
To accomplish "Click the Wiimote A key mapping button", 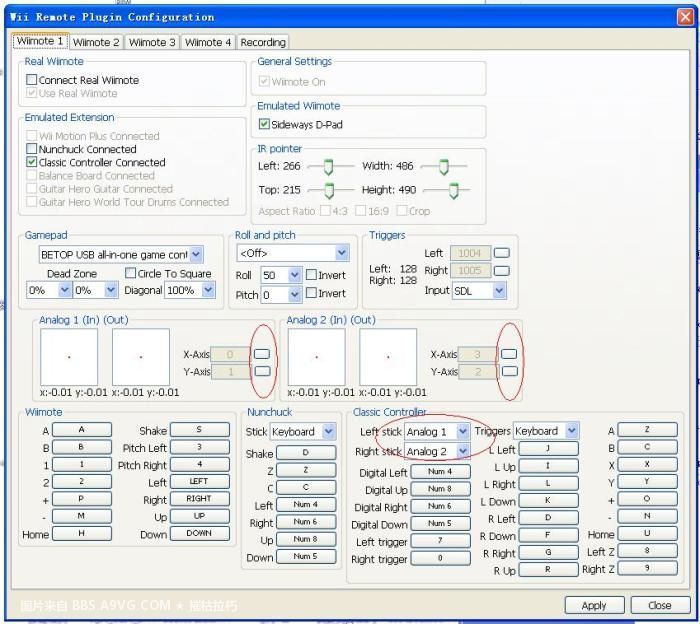I will (81, 430).
